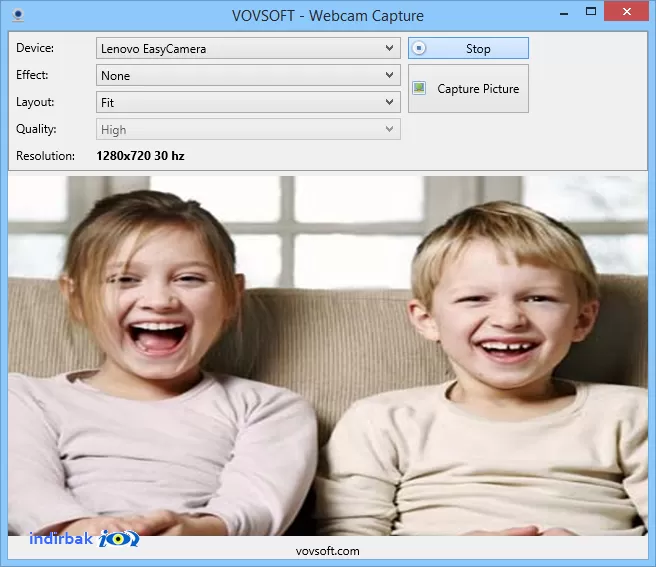The height and width of the screenshot is (567, 656).
Task: Click the VOVSOFT - Webcam Capture title text
Action: pos(328,16)
